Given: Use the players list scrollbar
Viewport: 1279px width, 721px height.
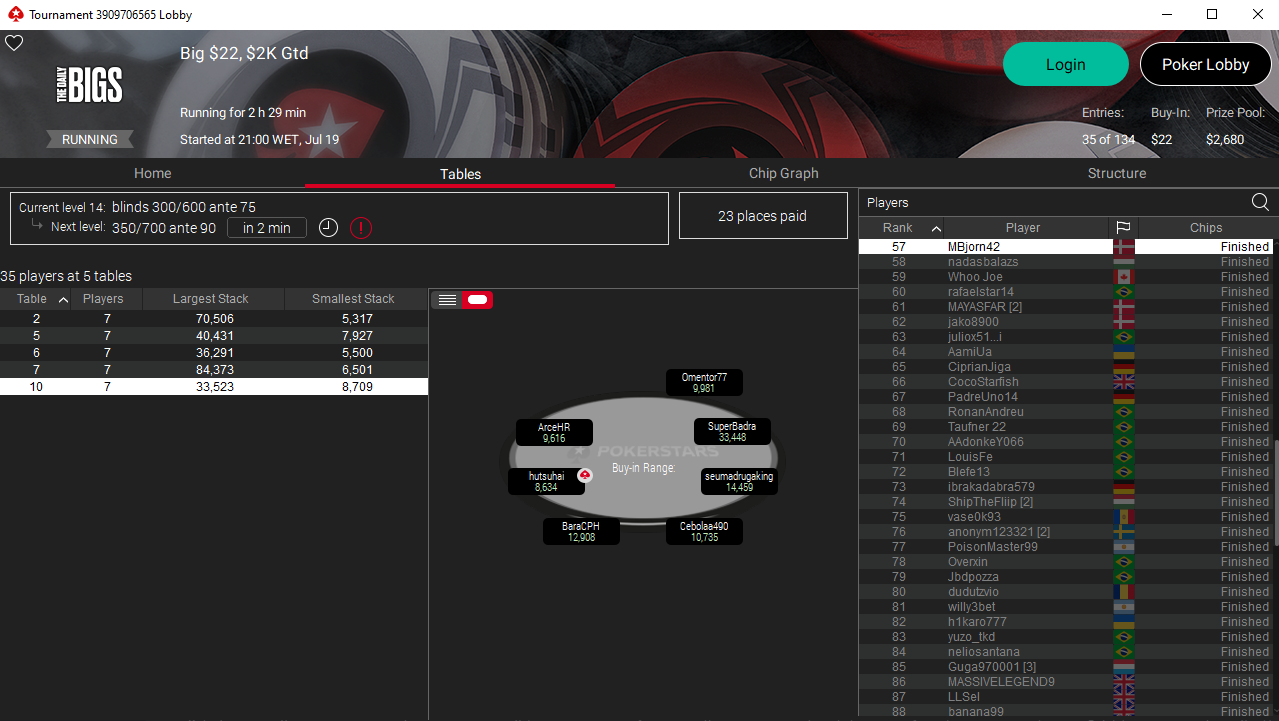Looking at the screenshot, I should (x=1275, y=492).
